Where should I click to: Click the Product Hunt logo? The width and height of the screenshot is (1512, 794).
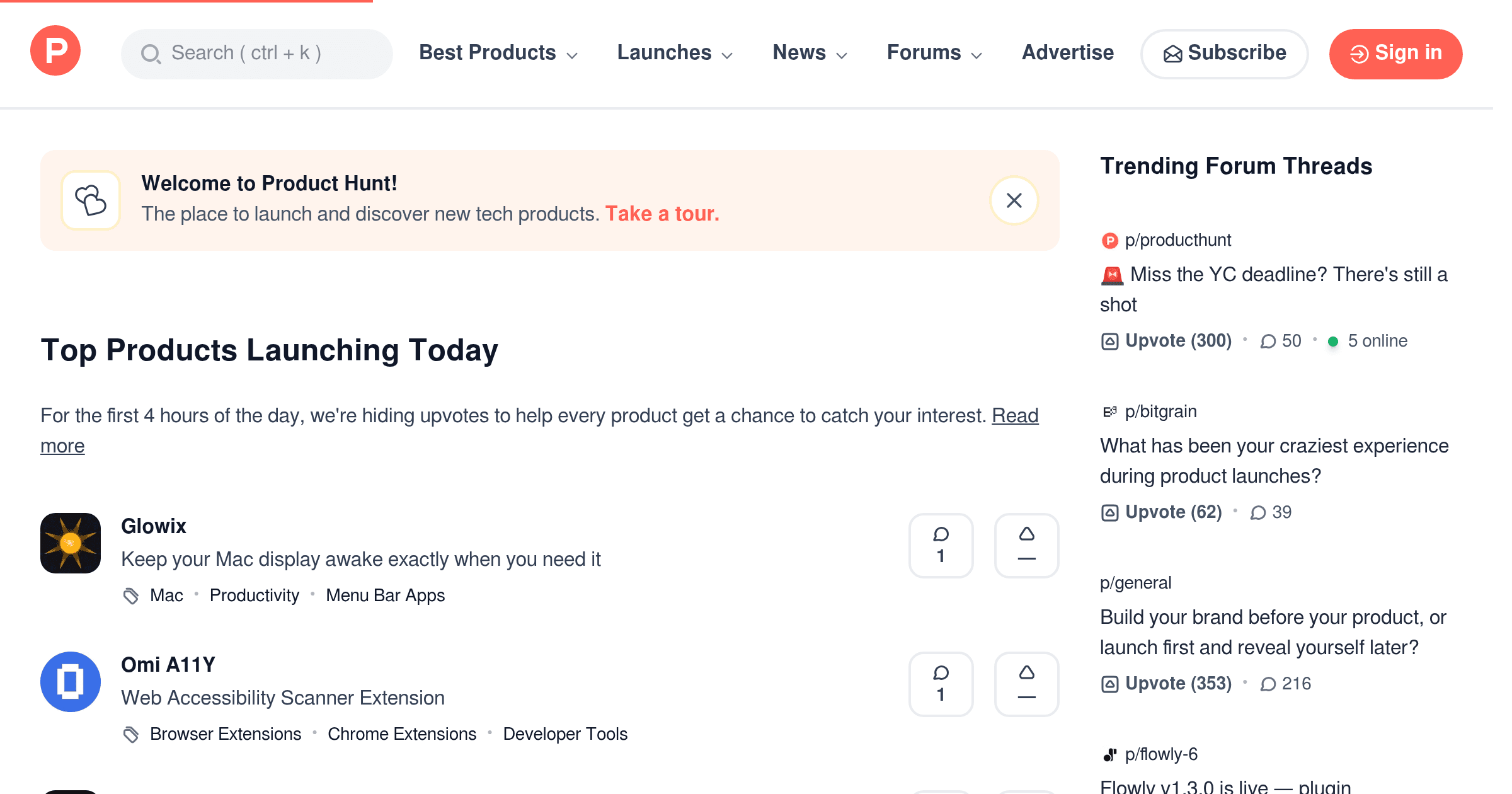(x=55, y=50)
